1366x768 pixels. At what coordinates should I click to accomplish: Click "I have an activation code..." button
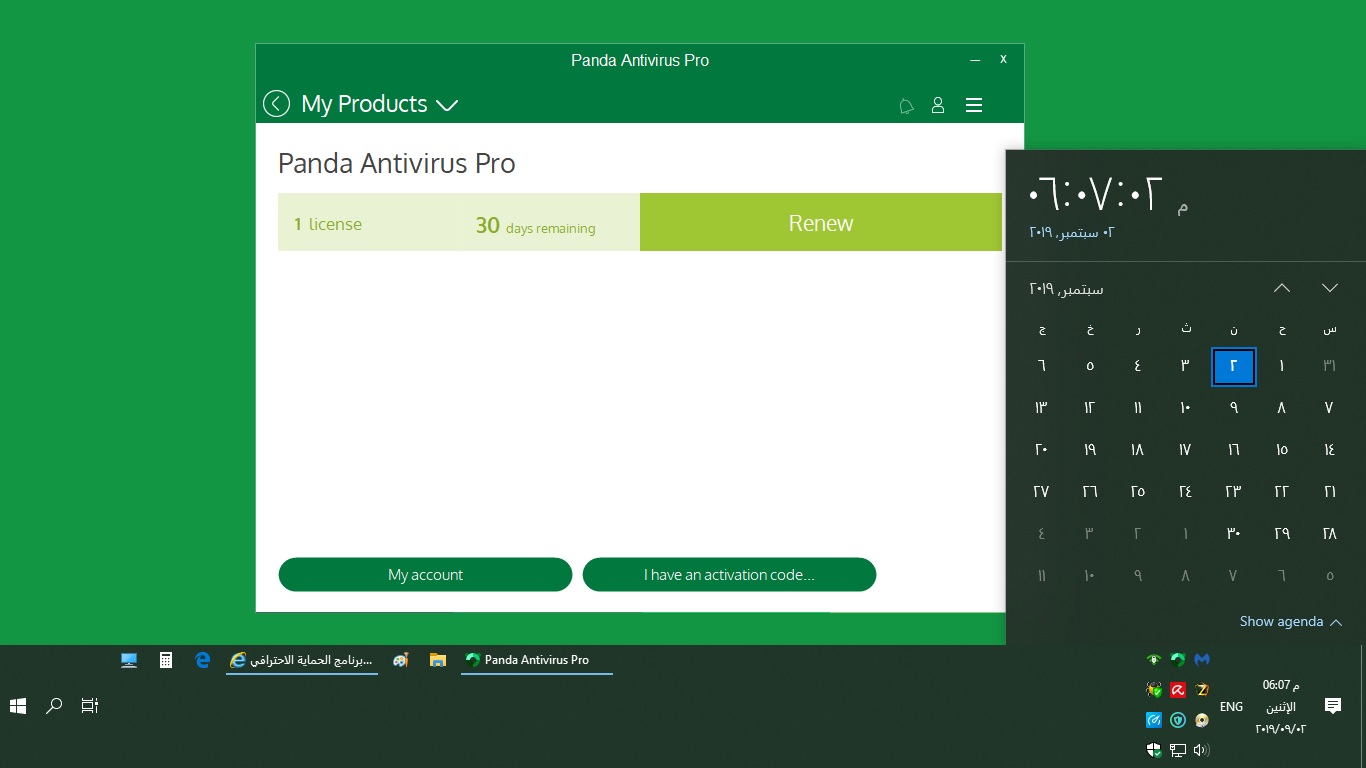729,575
